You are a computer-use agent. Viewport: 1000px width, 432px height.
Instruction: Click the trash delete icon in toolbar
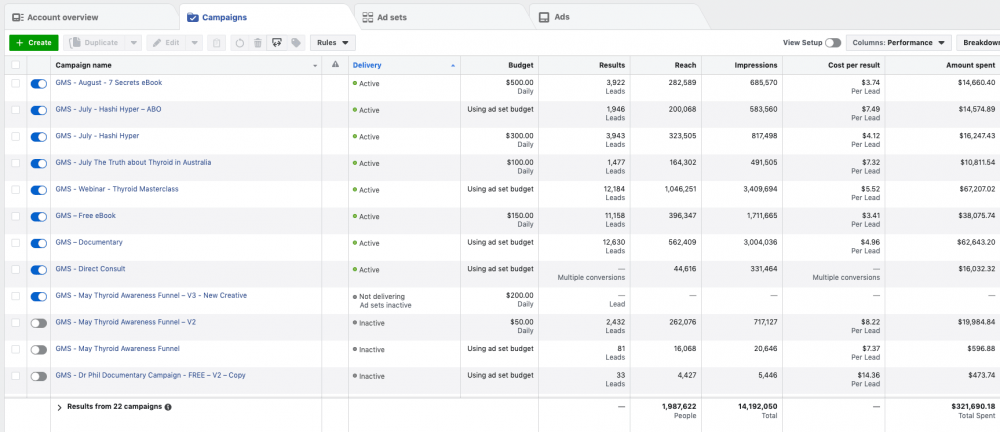[257, 43]
